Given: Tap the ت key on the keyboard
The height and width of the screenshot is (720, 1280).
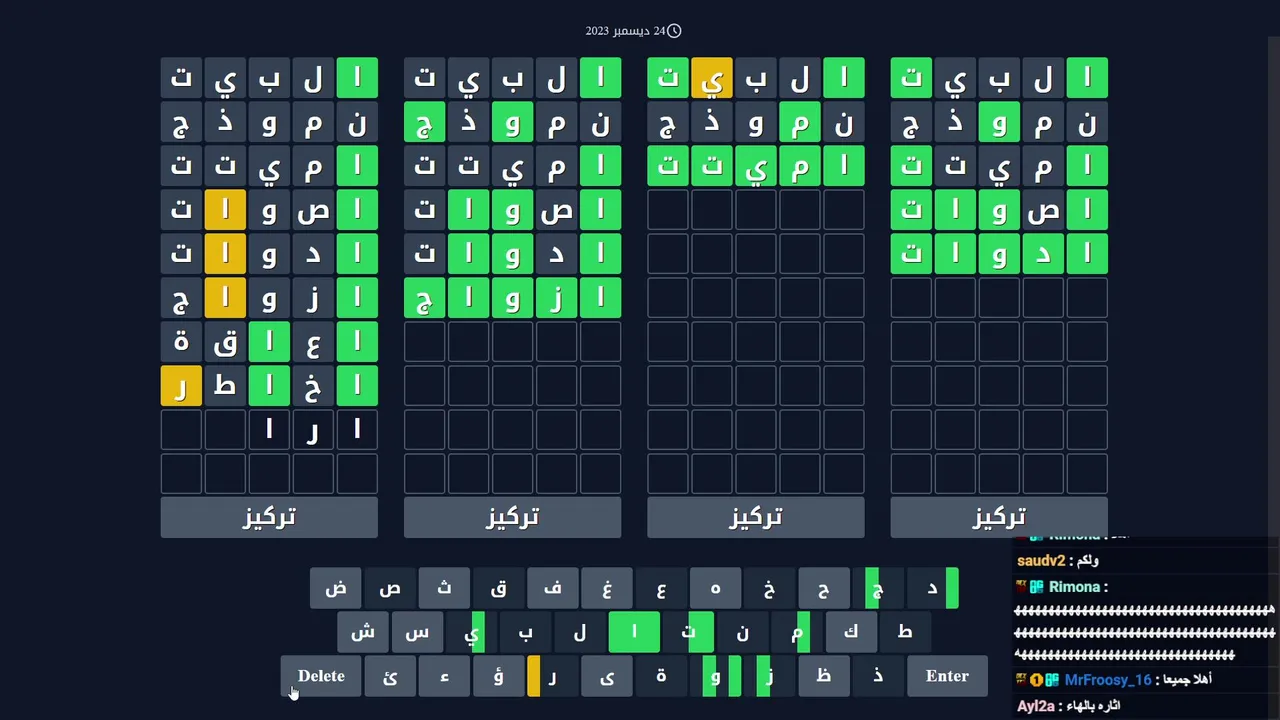Looking at the screenshot, I should (688, 632).
